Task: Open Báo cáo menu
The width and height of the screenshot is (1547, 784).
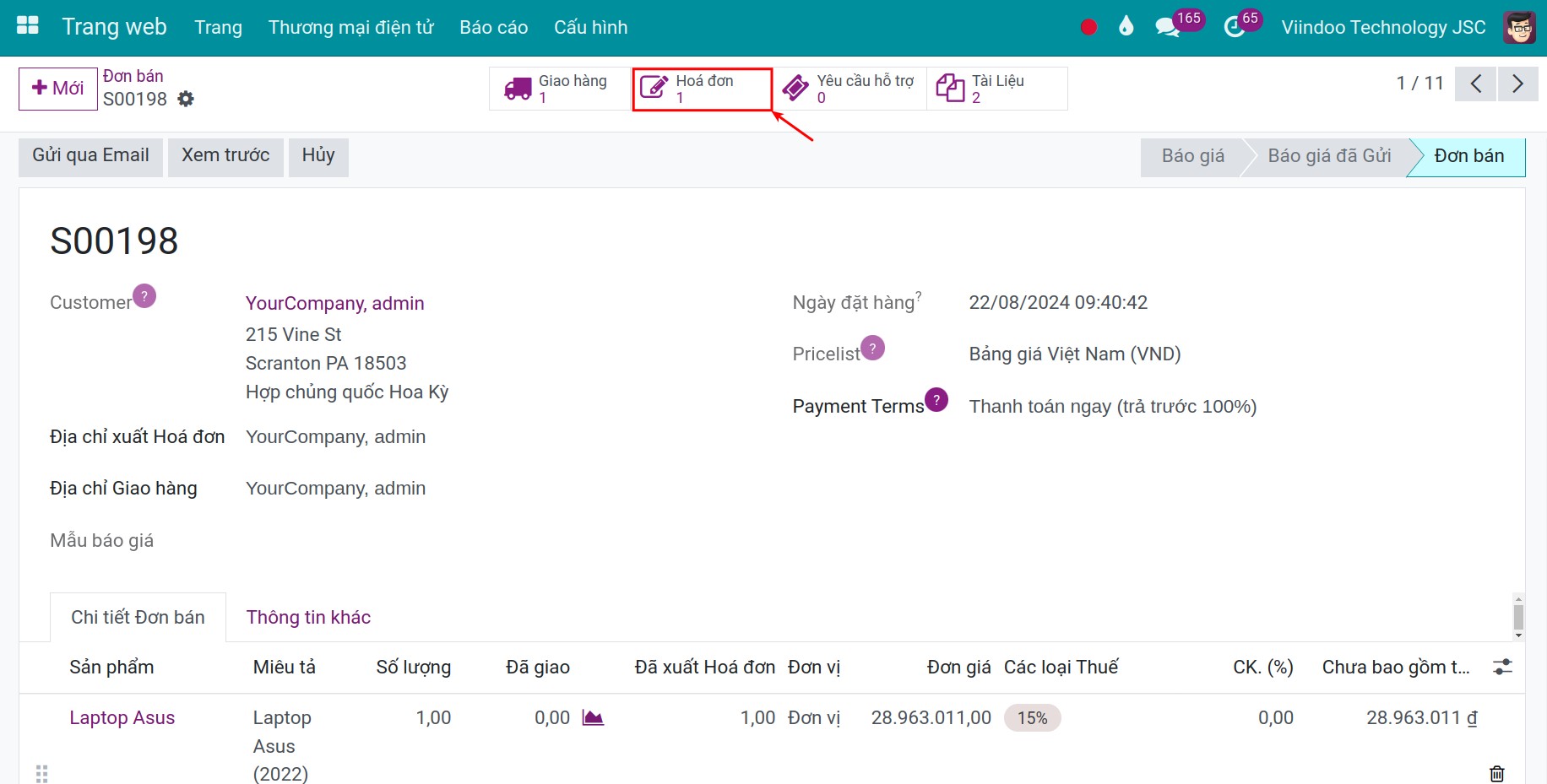Action: (494, 27)
